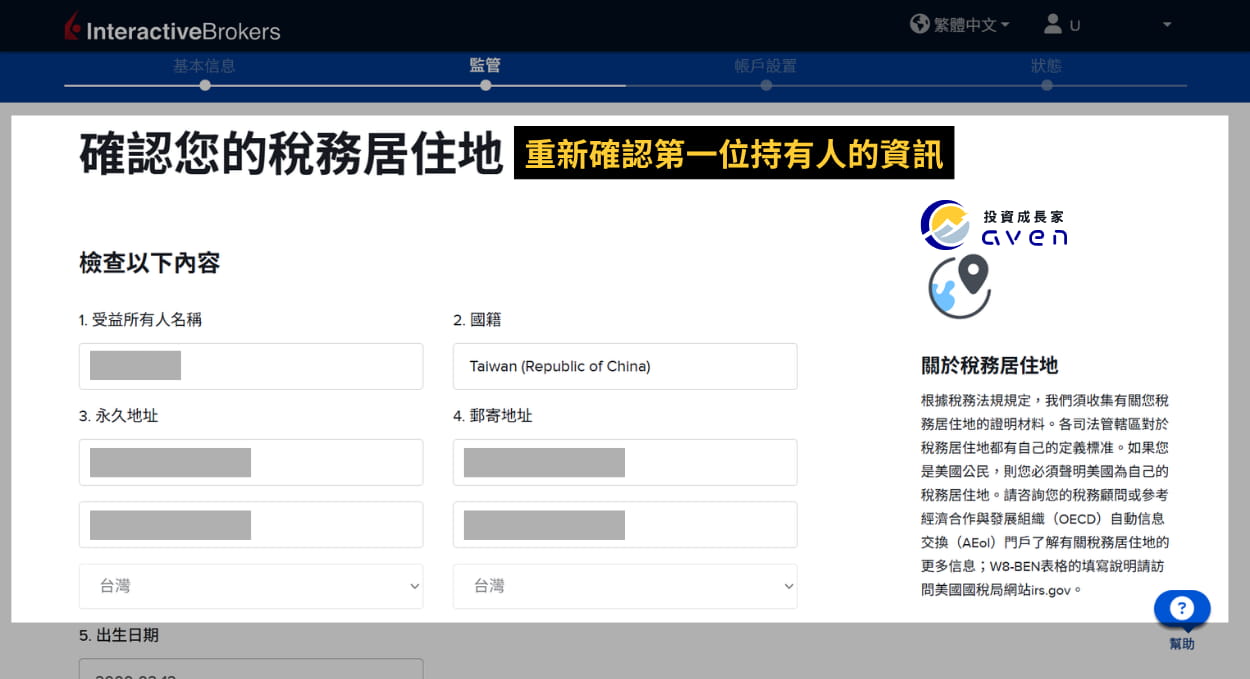Click the 基本信息 progress dot

[x=204, y=85]
